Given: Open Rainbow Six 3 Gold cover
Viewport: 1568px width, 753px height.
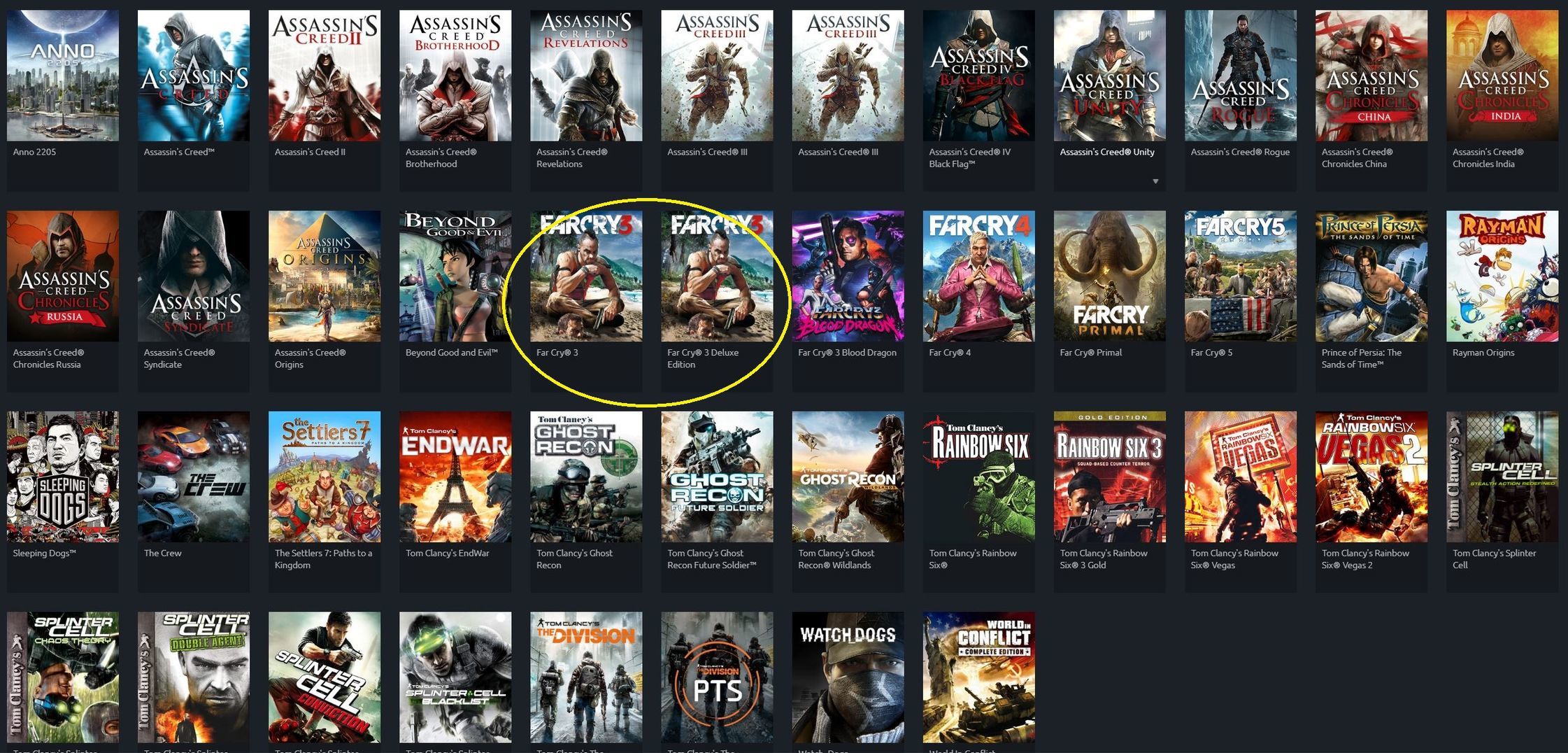Looking at the screenshot, I should pos(1110,477).
